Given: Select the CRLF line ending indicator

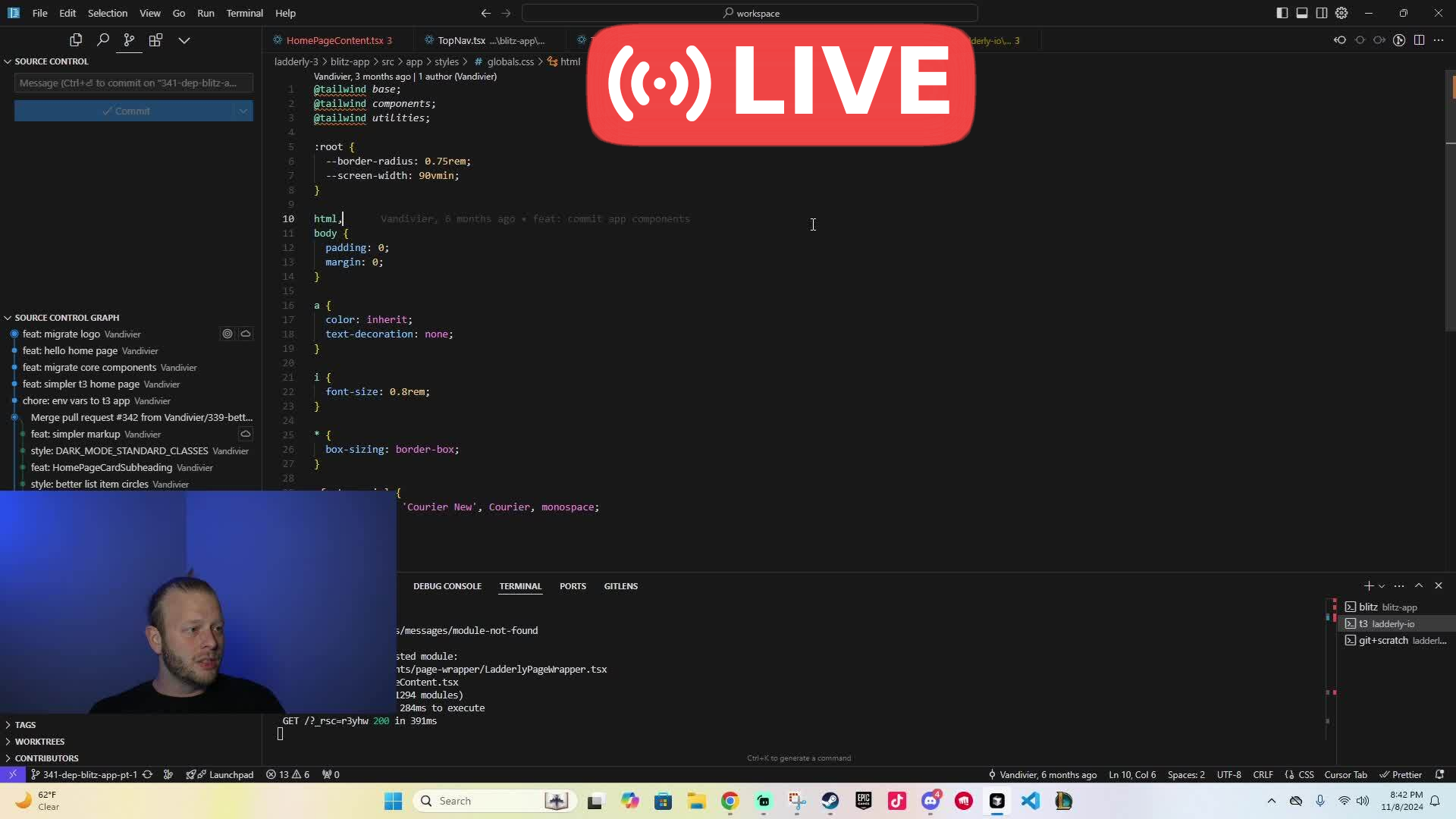Looking at the screenshot, I should click(1263, 774).
